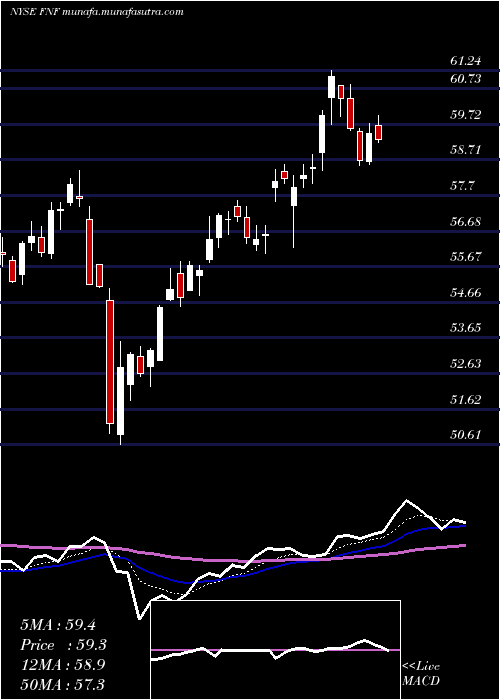Click the 56.68 price level label
The width and height of the screenshot is (500, 700).
465,221
